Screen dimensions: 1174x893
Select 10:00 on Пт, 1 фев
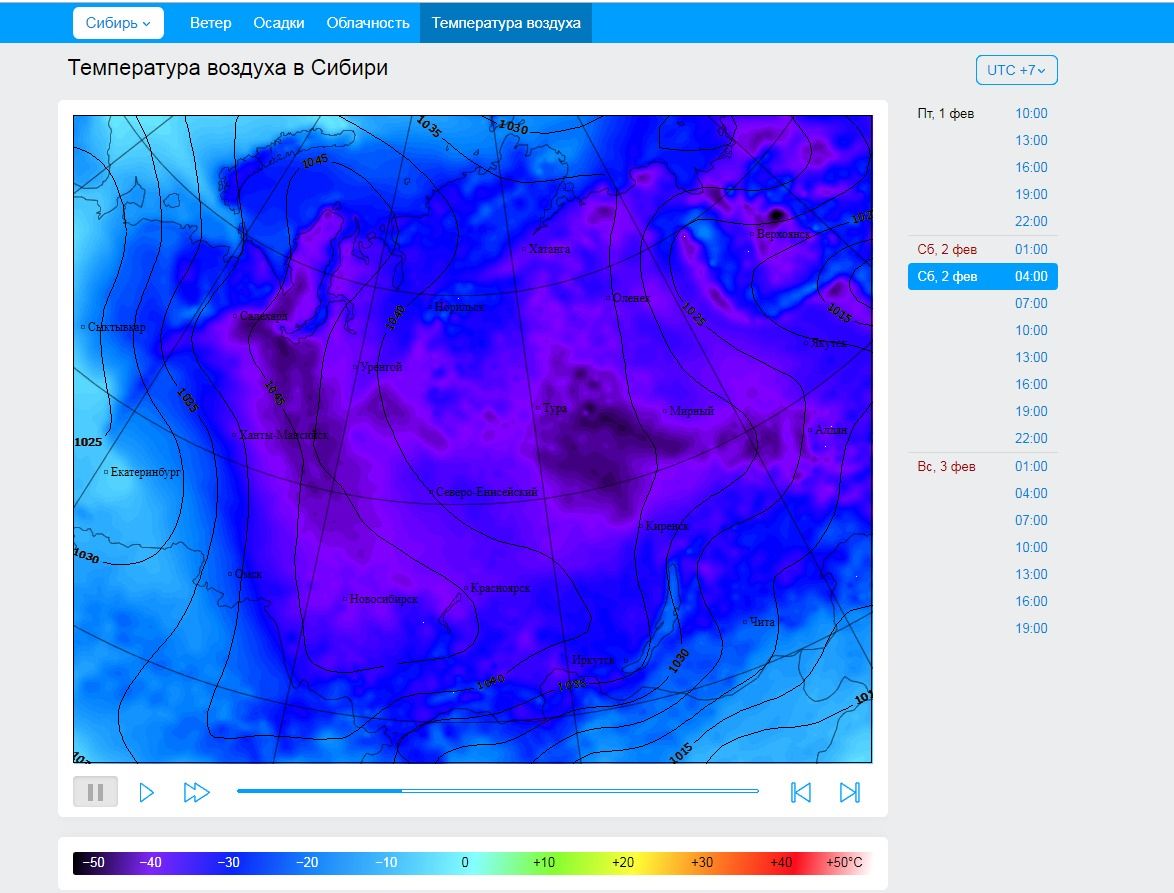click(x=1031, y=114)
